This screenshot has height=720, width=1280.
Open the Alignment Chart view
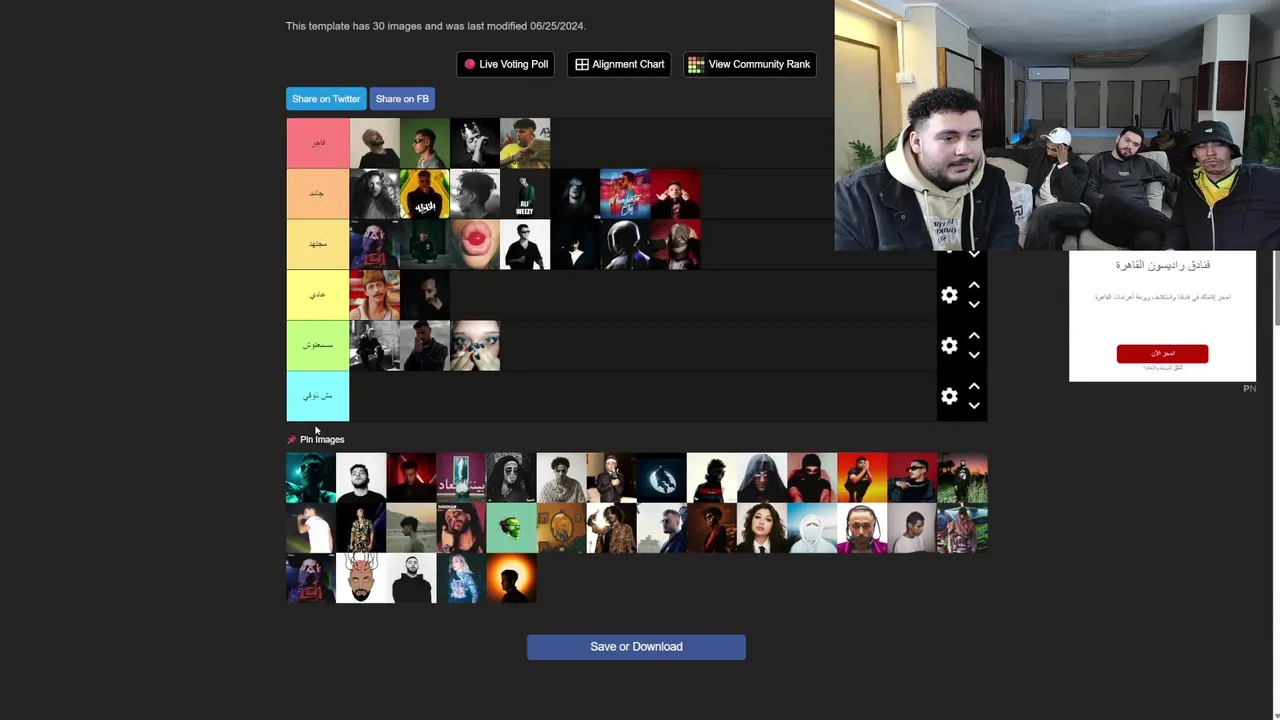[620, 64]
